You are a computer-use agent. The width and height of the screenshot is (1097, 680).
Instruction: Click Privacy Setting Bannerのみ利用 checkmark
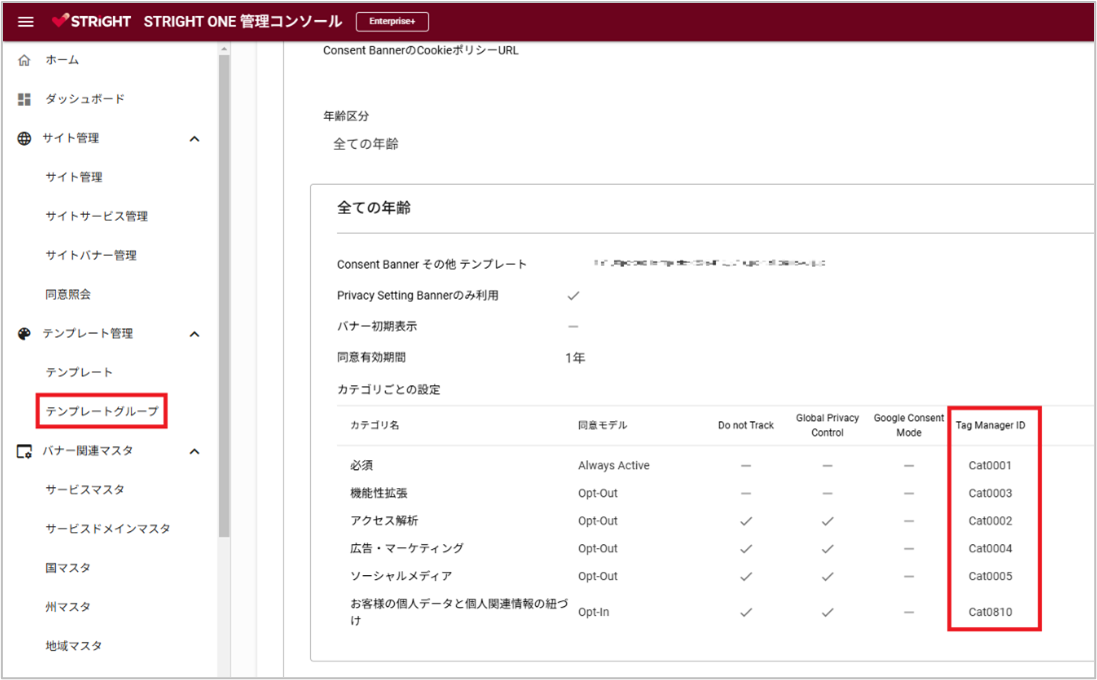pyautogui.click(x=573, y=296)
